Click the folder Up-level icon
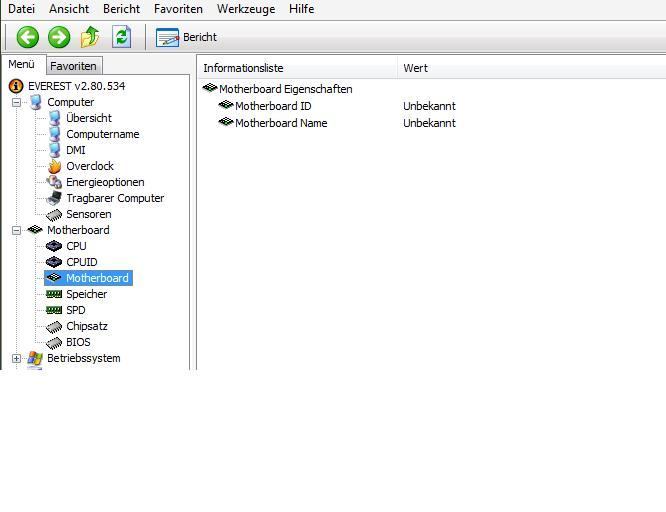This screenshot has height=512, width=666. pos(90,37)
